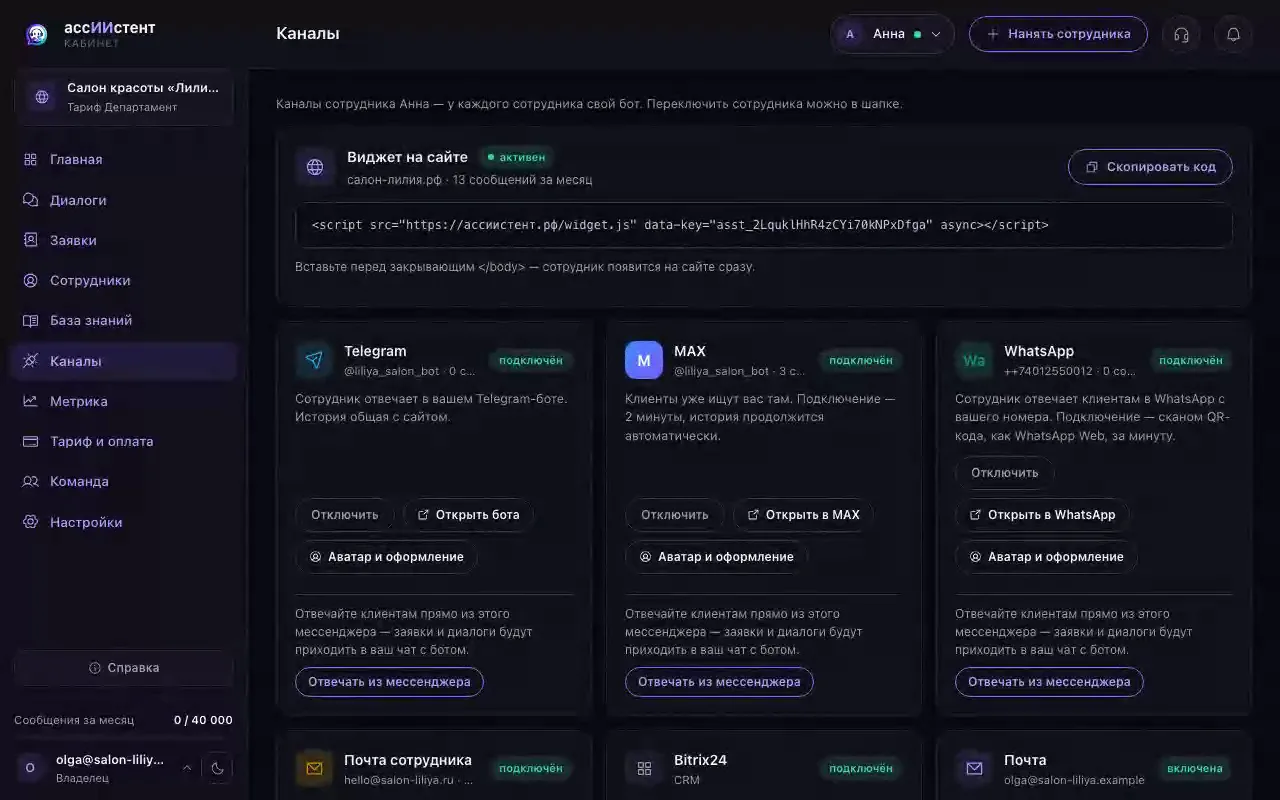
Task: Click the MAX channel logo icon
Action: coord(644,360)
